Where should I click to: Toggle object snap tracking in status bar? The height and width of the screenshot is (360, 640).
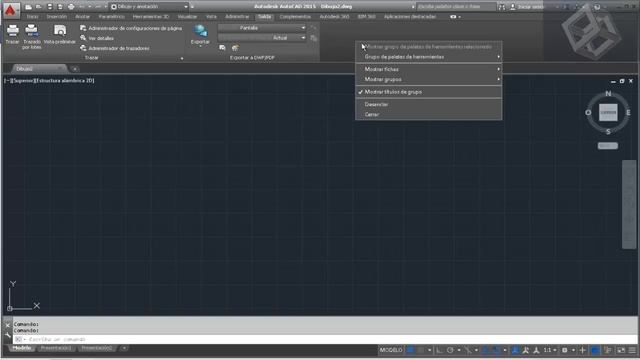coord(485,350)
